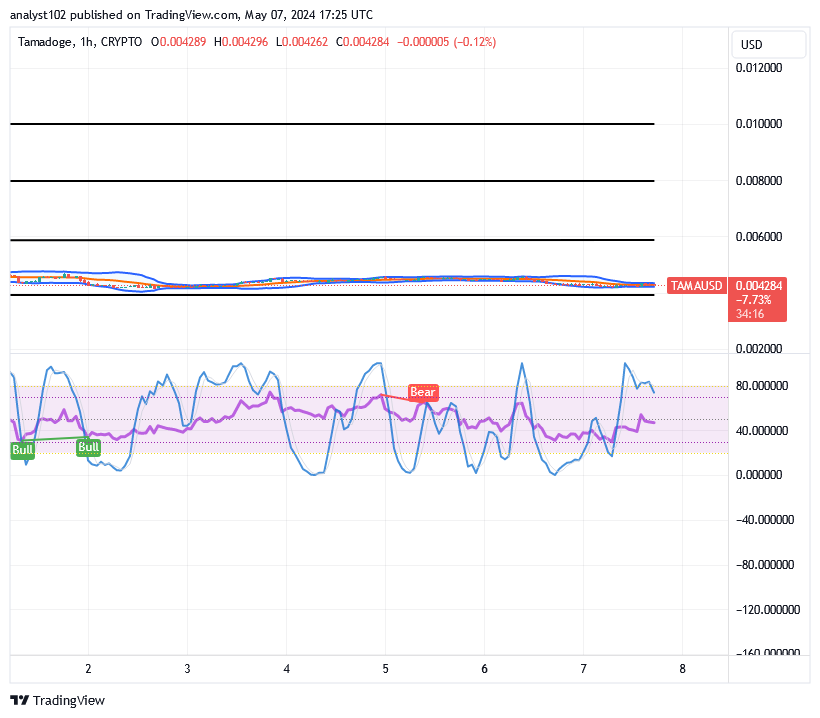Click the horizontal line at 0.010000

(x=332, y=124)
